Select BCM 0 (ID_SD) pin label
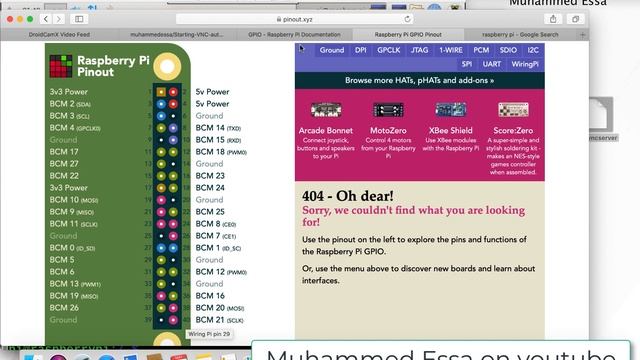This screenshot has height=360, width=640. coord(72,248)
